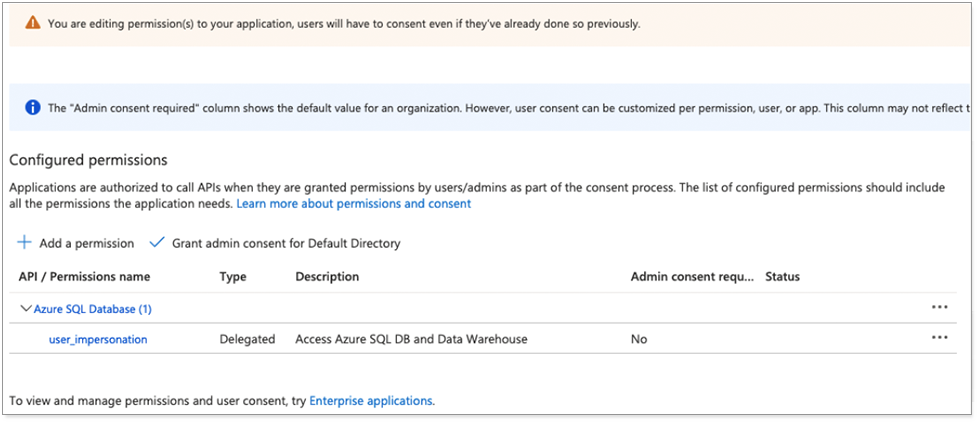
Task: Sort by API / Permissions name column
Action: tap(84, 276)
